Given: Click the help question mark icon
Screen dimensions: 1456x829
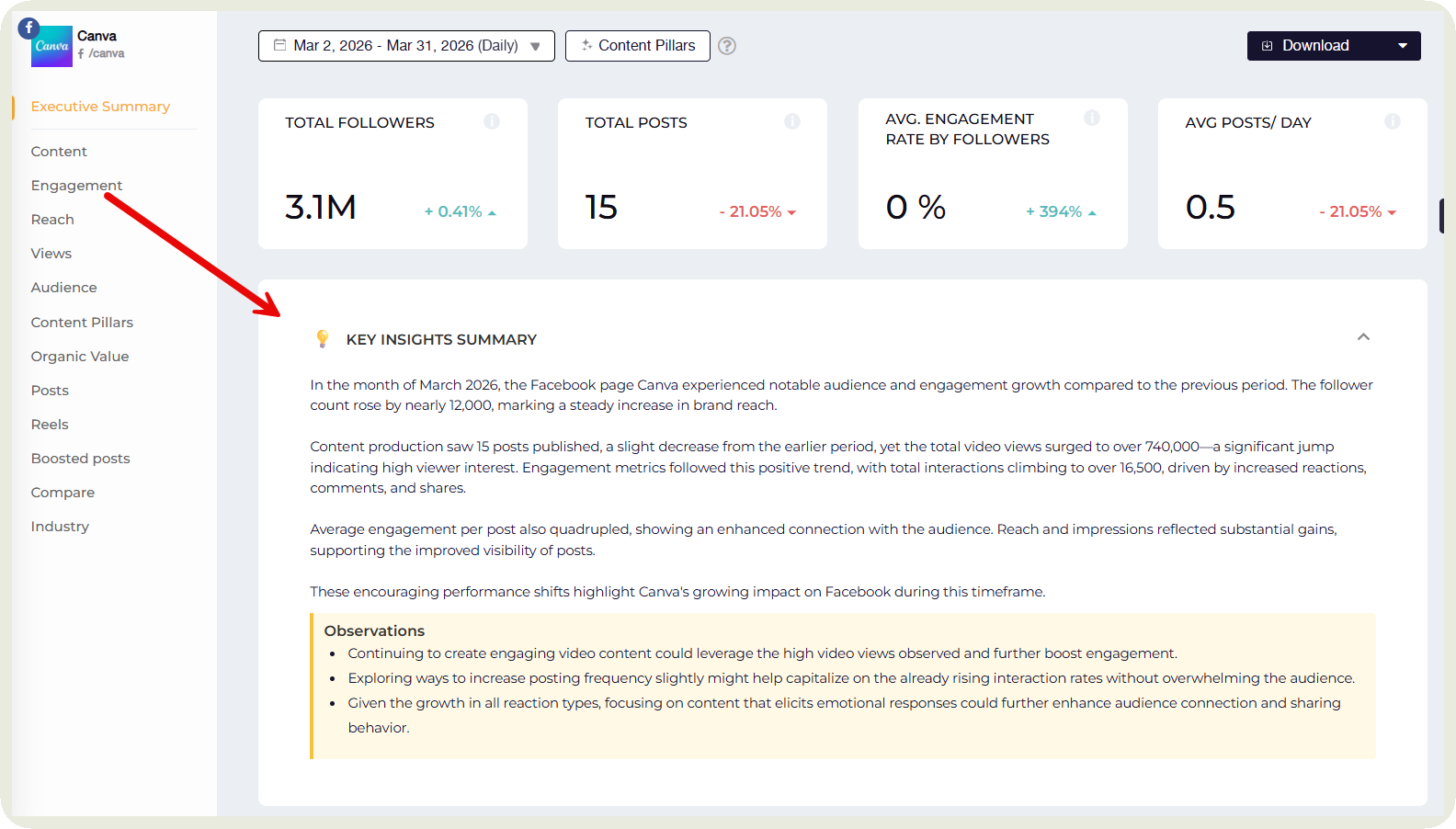Looking at the screenshot, I should (727, 46).
